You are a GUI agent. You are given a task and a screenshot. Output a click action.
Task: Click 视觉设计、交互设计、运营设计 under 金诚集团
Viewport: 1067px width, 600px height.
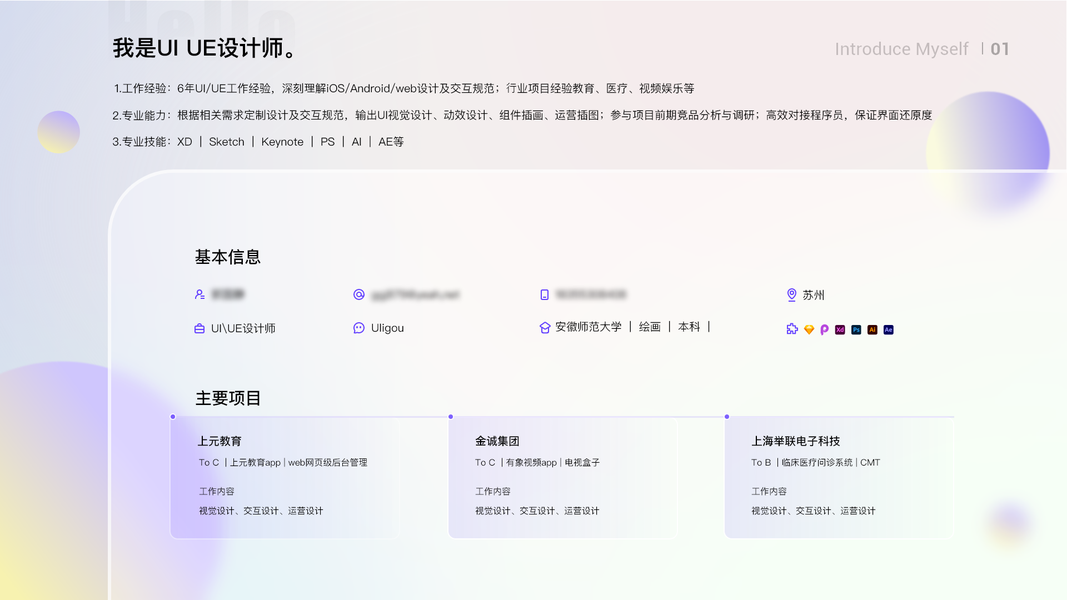[x=537, y=511]
